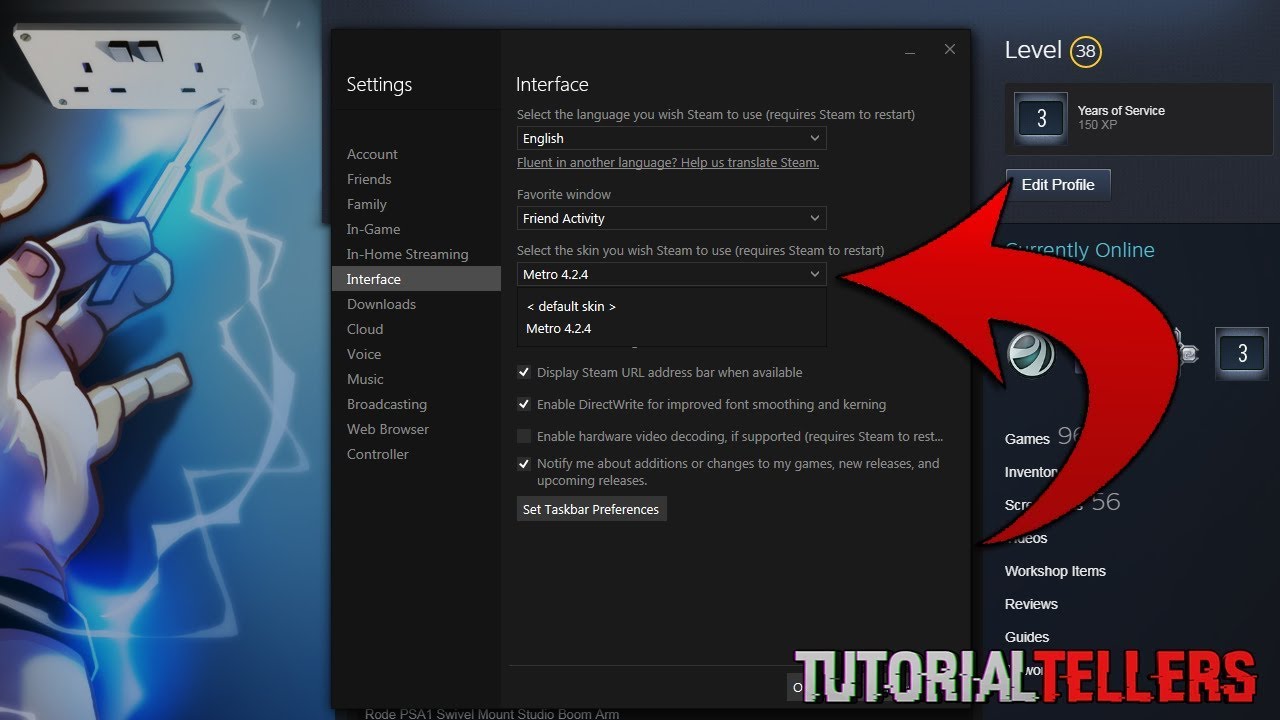Toggle Notify me about additions checkbox
Viewport: 1280px width, 720px height.
pyautogui.click(x=524, y=464)
